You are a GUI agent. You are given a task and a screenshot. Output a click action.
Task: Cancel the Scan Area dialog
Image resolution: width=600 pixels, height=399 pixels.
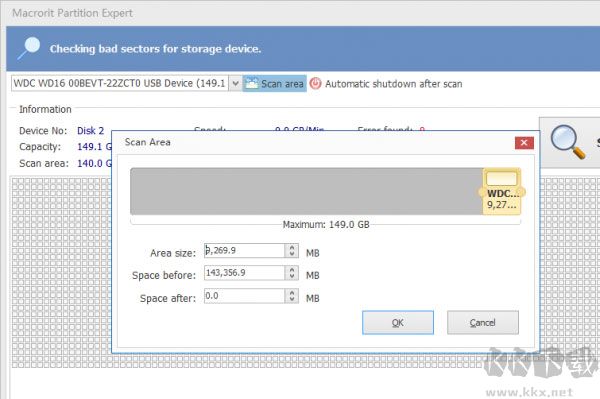pos(483,322)
